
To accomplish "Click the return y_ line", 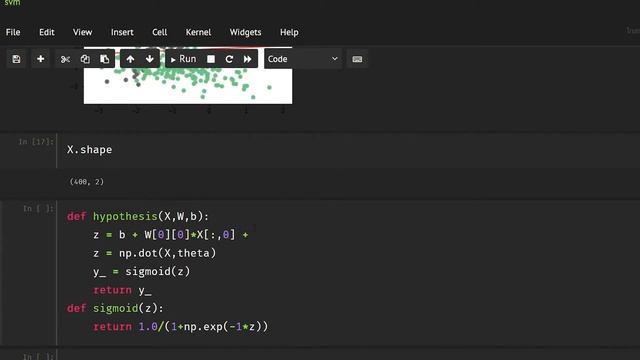I will pyautogui.click(x=122, y=291).
